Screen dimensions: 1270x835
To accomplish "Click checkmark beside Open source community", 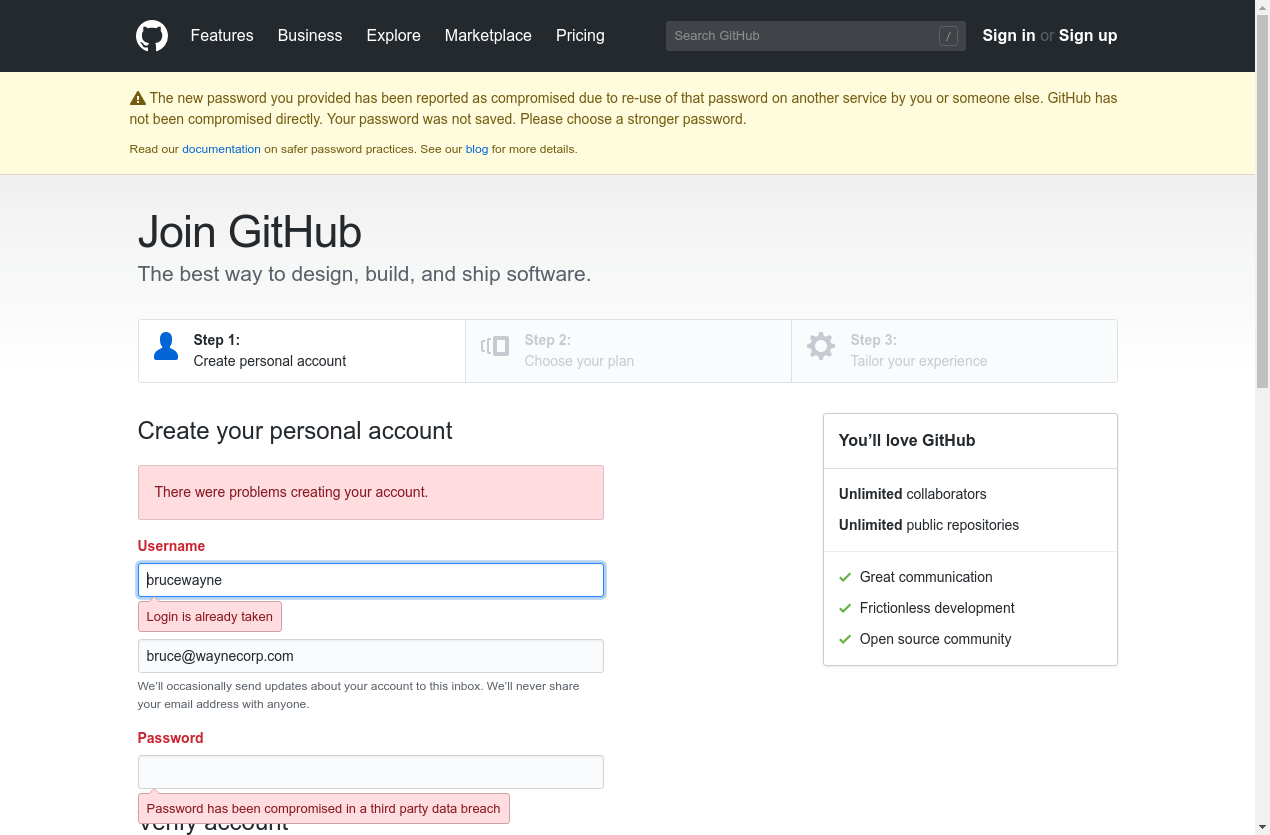I will [x=845, y=639].
